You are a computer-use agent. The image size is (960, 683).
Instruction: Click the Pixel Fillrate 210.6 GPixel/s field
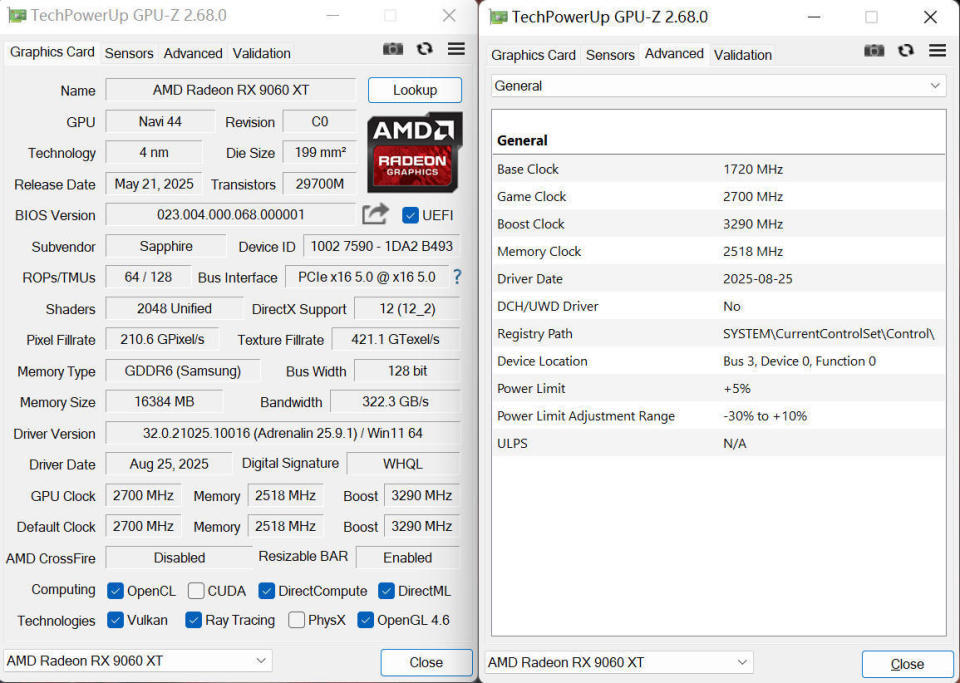coord(162,339)
